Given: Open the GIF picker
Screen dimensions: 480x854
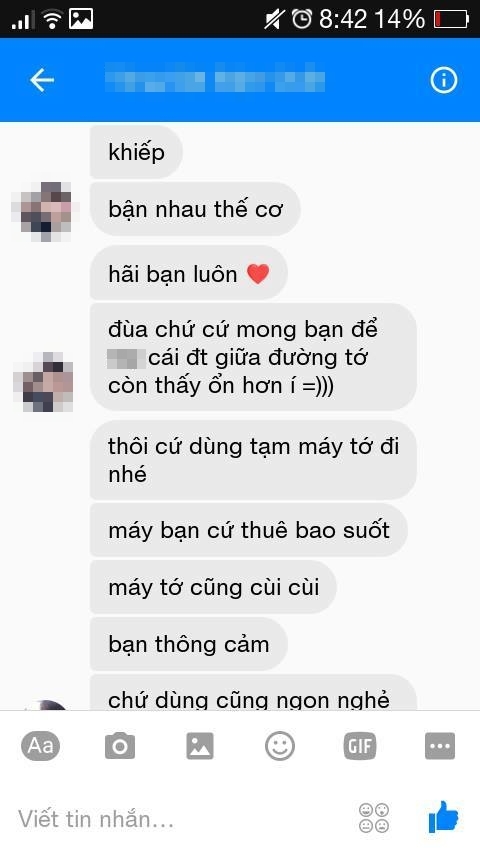Looking at the screenshot, I should (x=360, y=746).
